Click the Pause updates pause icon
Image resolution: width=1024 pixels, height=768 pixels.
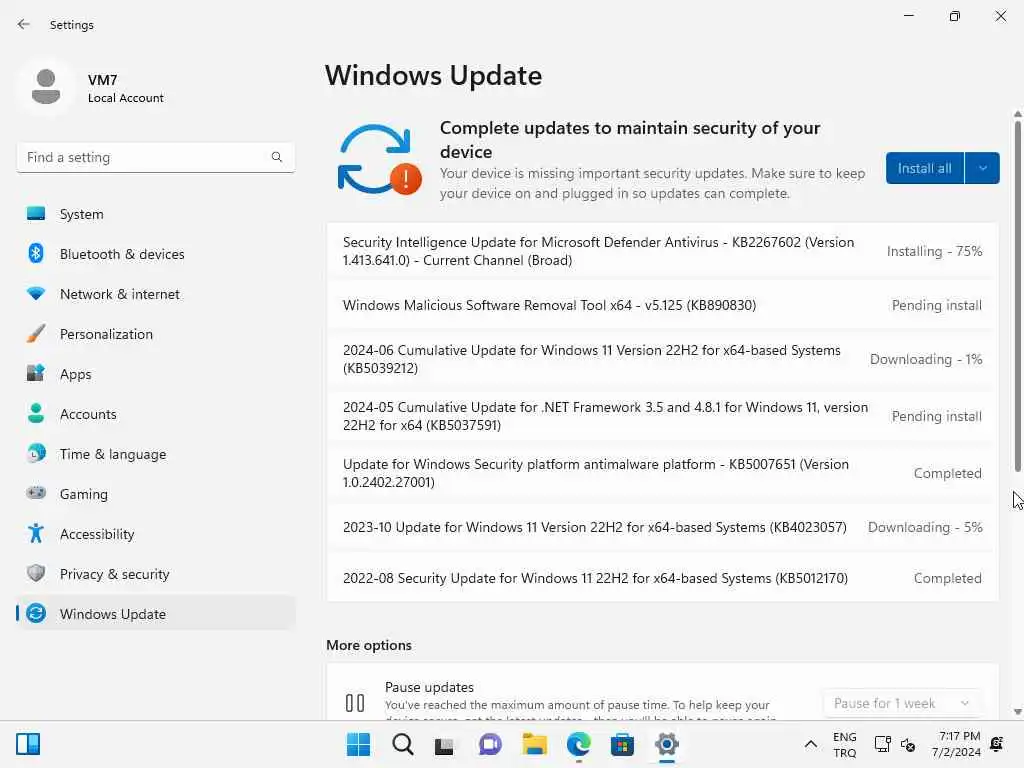tap(355, 703)
